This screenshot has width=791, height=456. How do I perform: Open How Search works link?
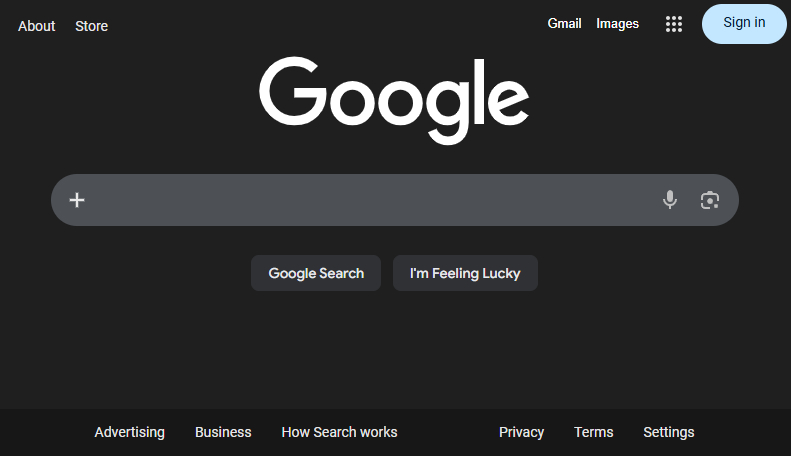[x=339, y=432]
